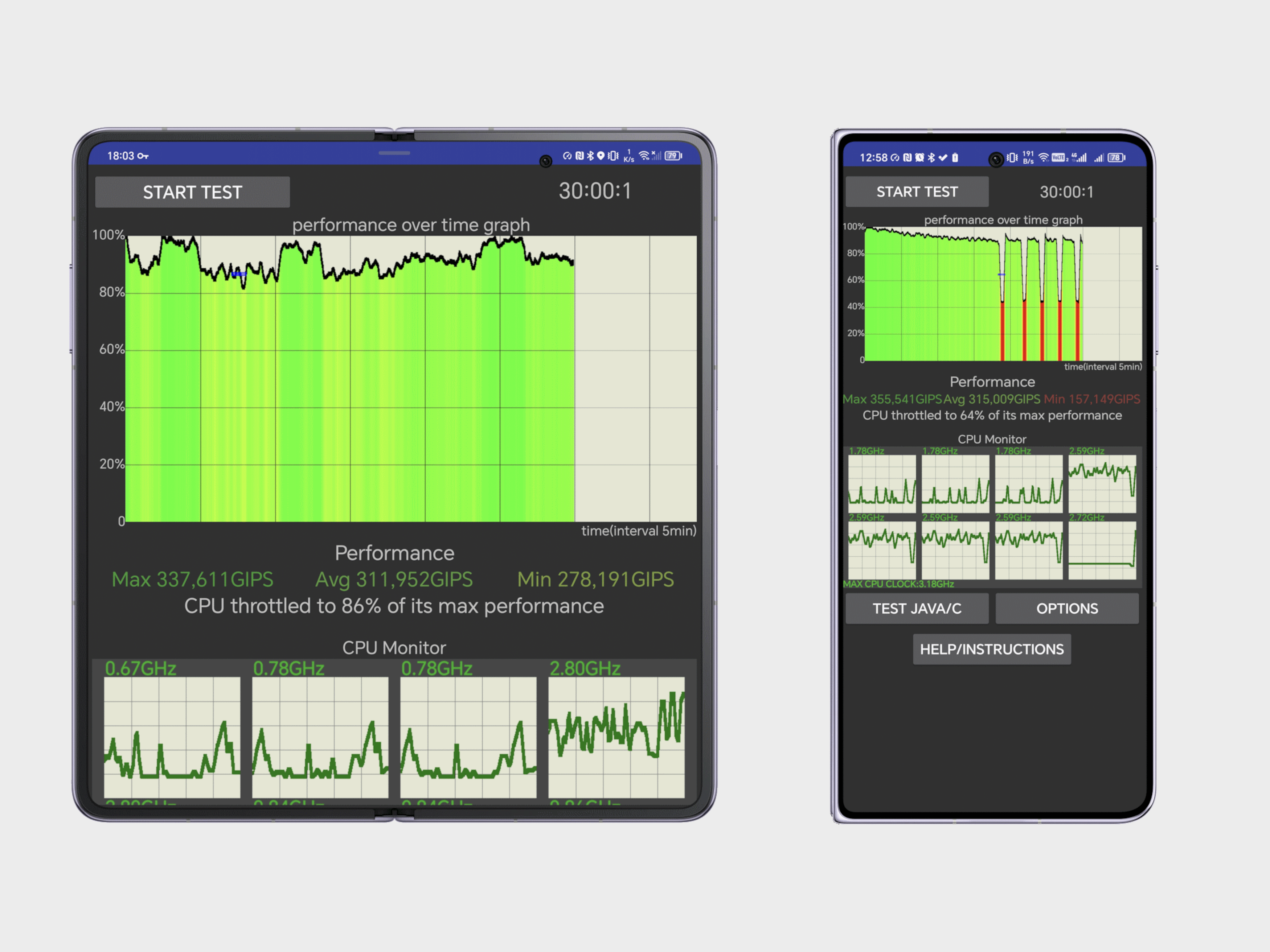This screenshot has width=1270, height=952.
Task: Tap the battery 78 icon on right phone
Action: 1117,158
